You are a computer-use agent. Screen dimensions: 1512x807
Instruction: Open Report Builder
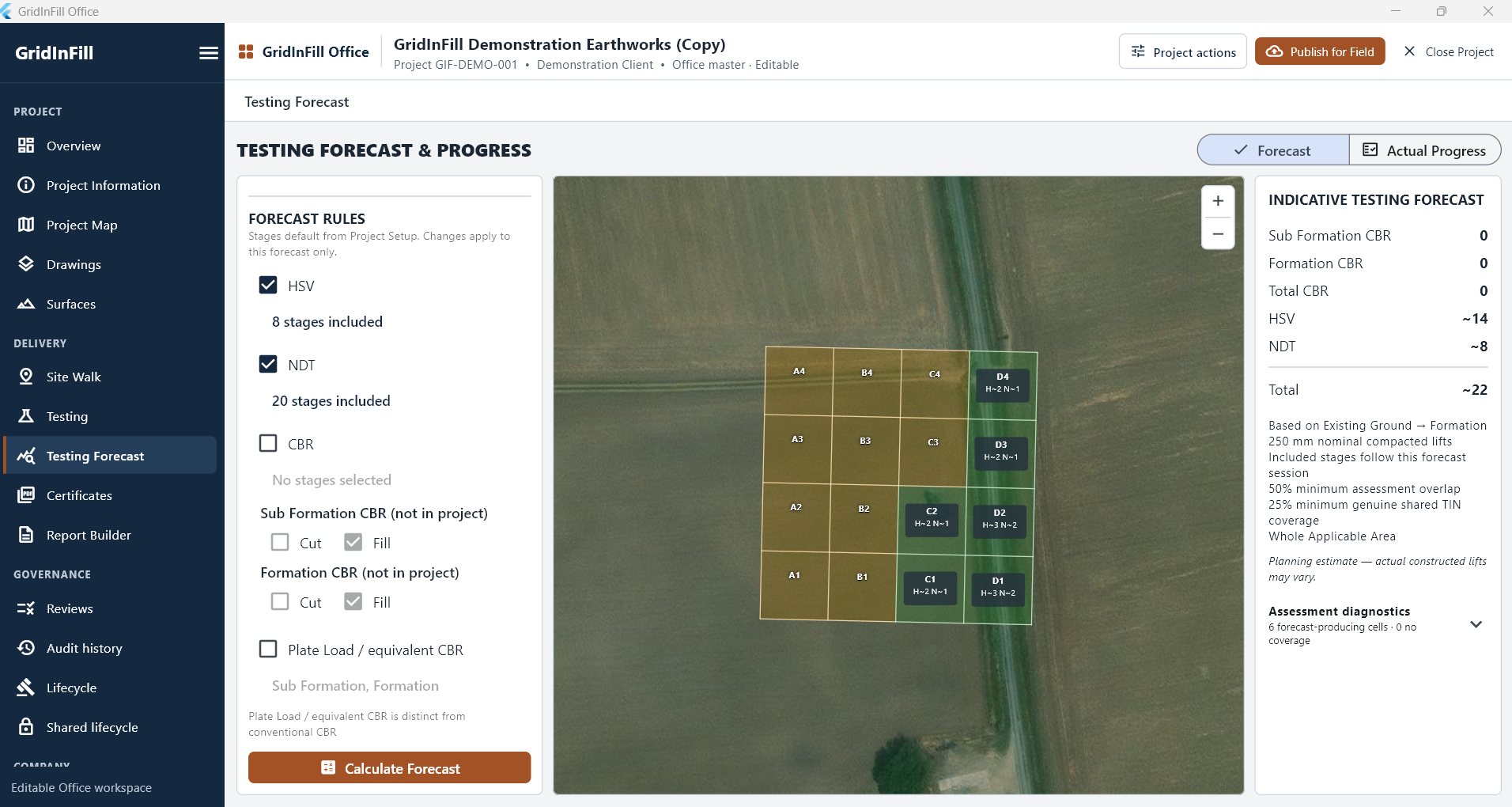pos(111,535)
